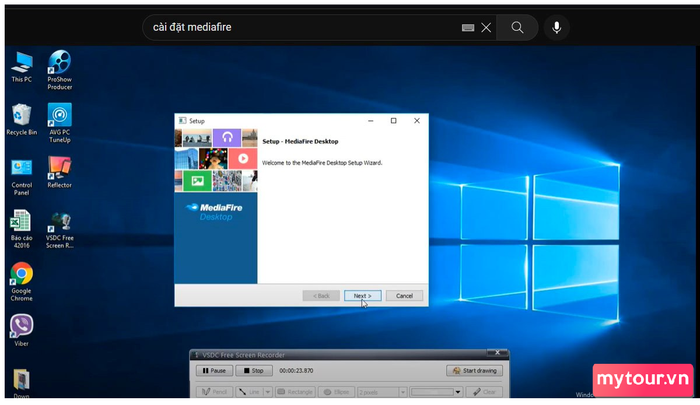This screenshot has width=700, height=405.
Task: Click the 'Setup - MediaFire Desktop' heading
Action: [x=300, y=142]
